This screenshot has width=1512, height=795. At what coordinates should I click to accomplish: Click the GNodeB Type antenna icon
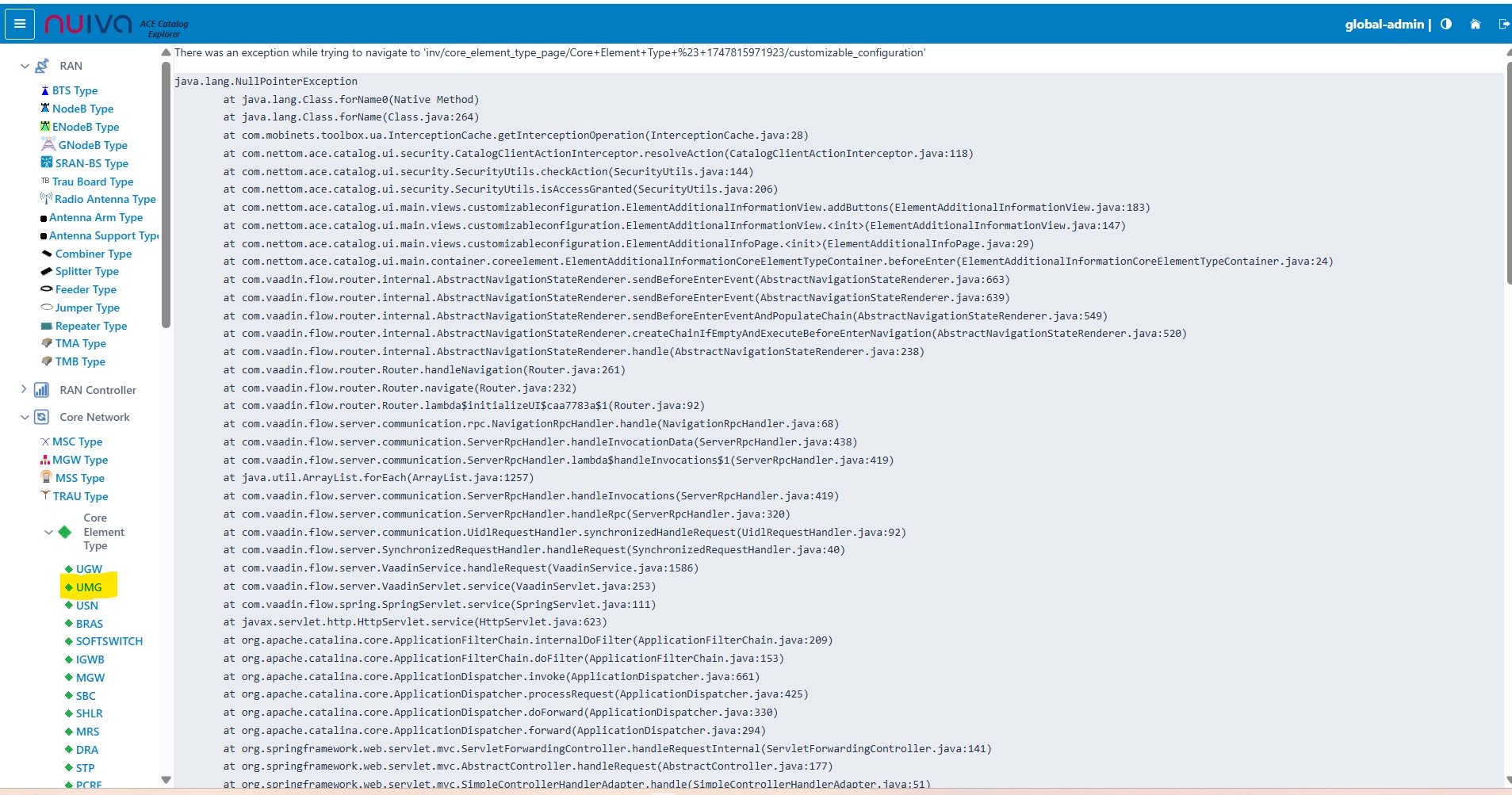(48, 144)
